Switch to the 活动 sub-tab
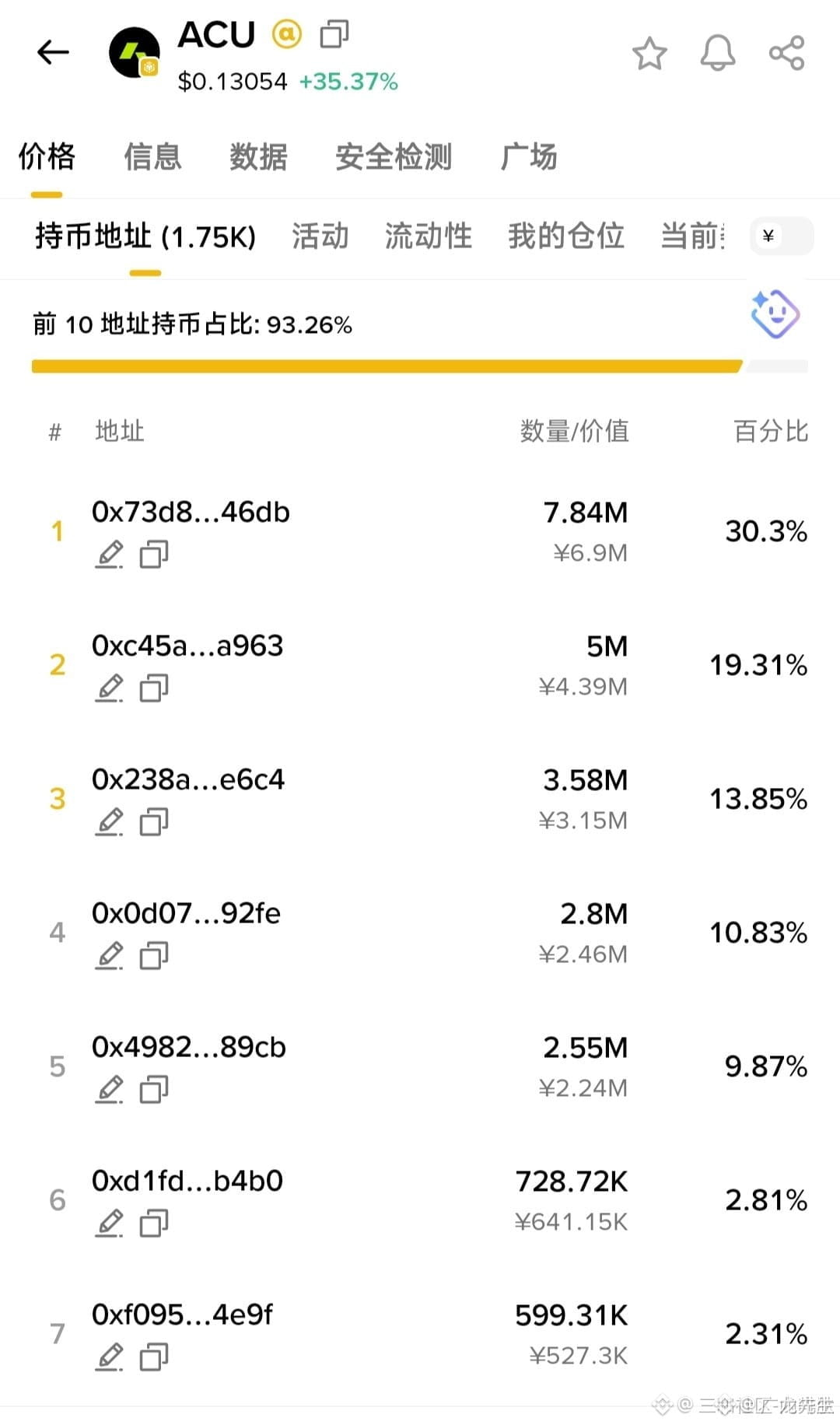 320,236
